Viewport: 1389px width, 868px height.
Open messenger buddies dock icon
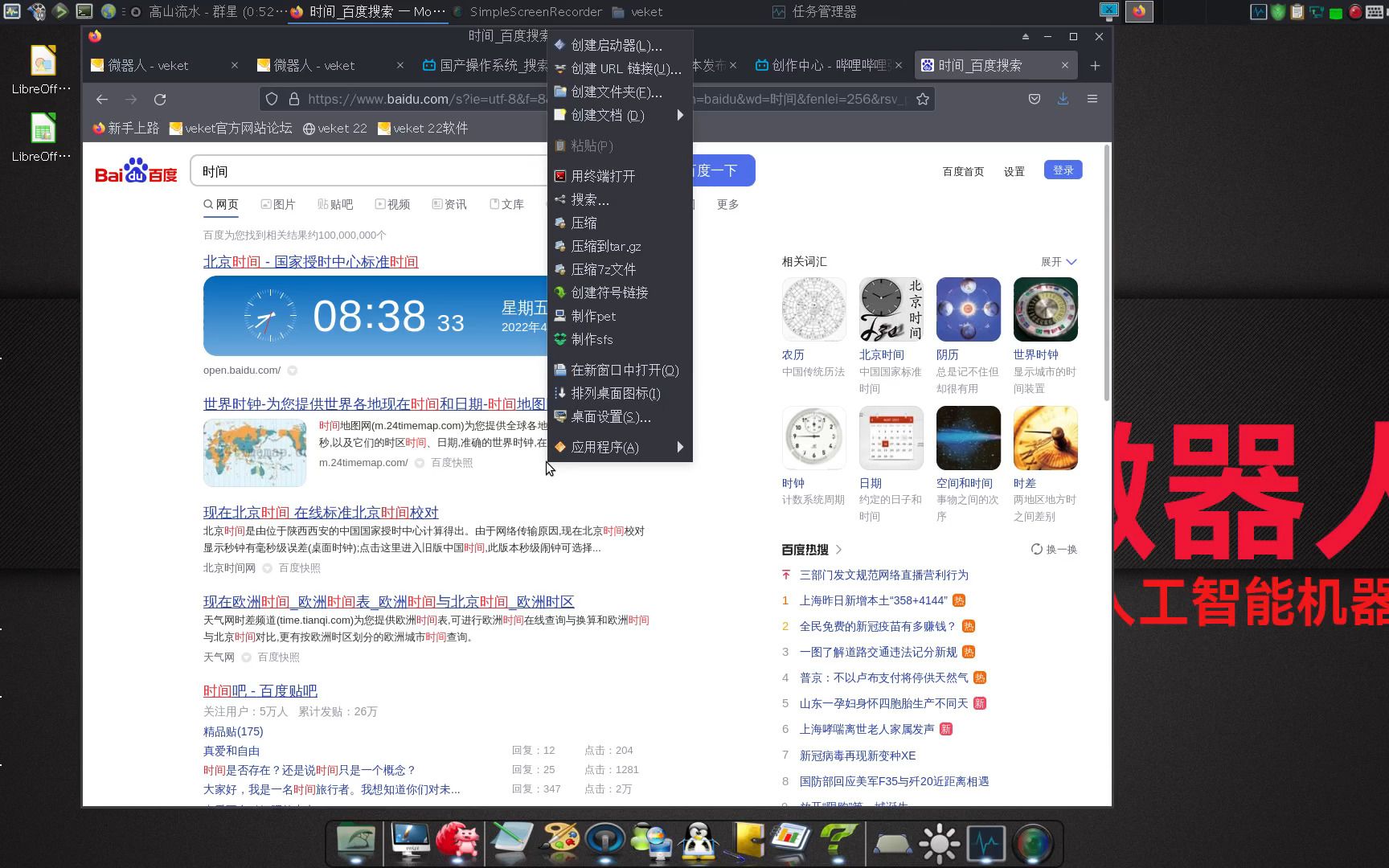pyautogui.click(x=652, y=841)
